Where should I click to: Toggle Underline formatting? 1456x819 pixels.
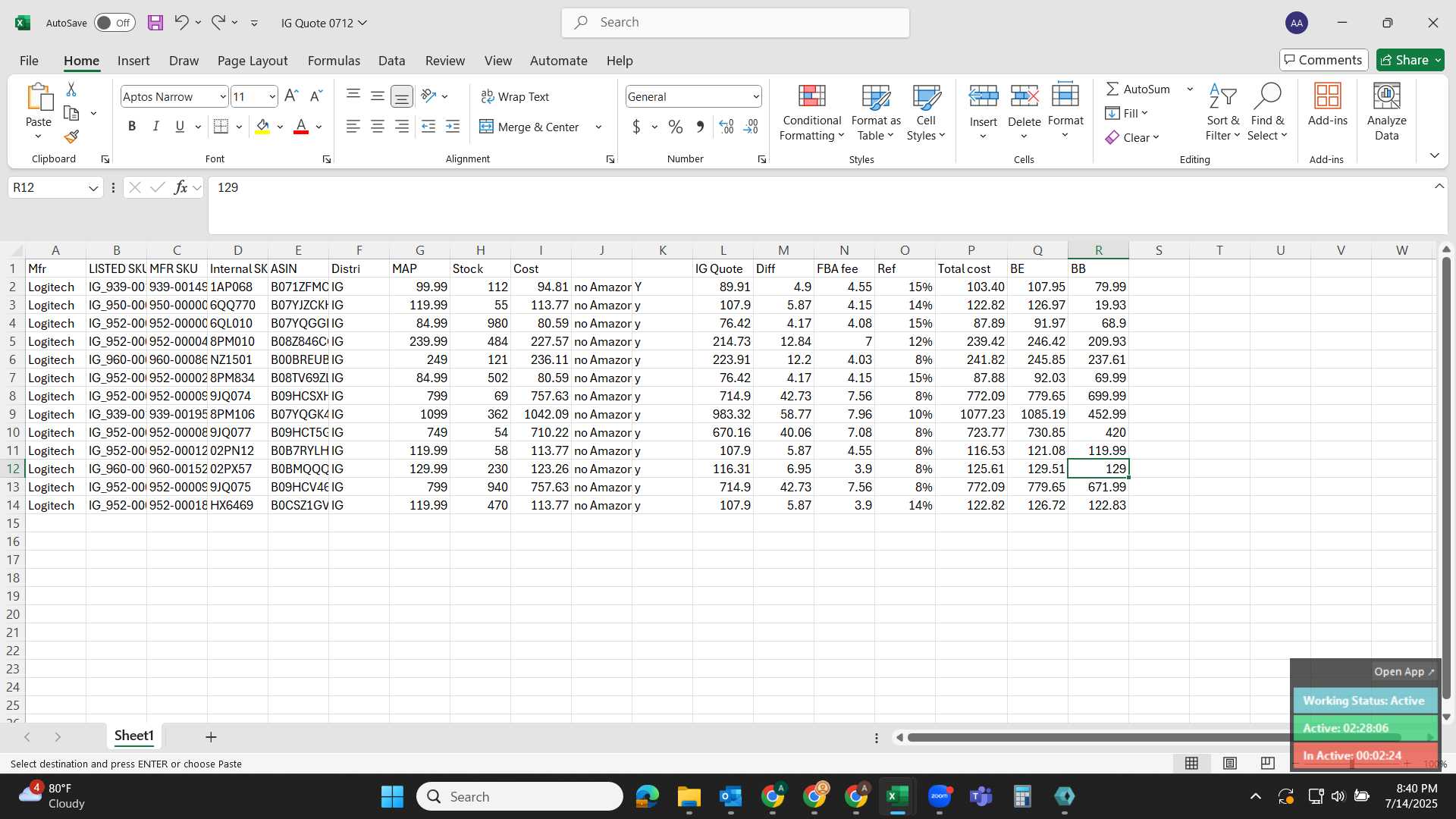[x=180, y=127]
